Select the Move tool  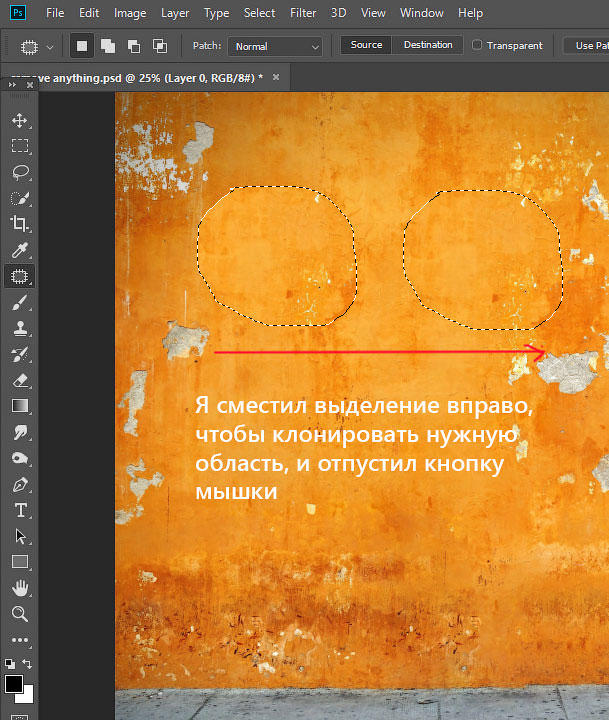(19, 121)
